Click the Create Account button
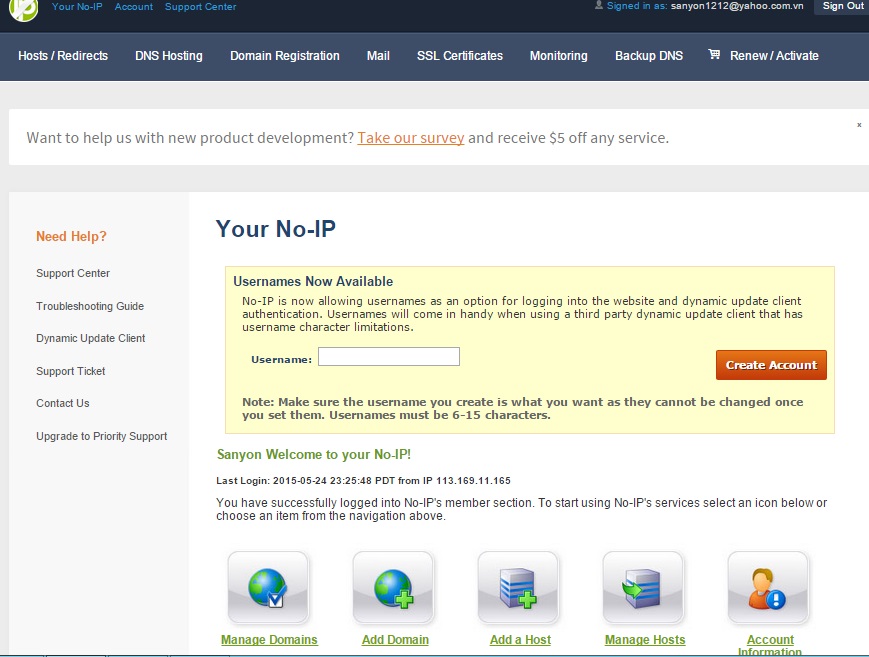This screenshot has width=869, height=657. pos(771,365)
